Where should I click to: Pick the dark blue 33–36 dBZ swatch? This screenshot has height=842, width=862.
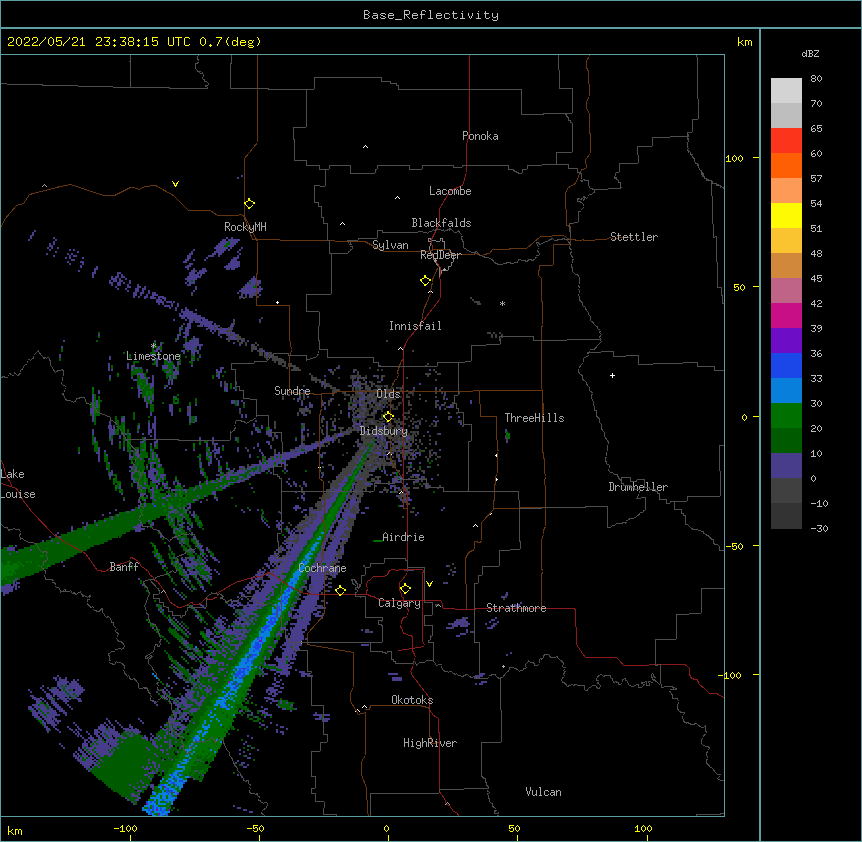(x=786, y=365)
